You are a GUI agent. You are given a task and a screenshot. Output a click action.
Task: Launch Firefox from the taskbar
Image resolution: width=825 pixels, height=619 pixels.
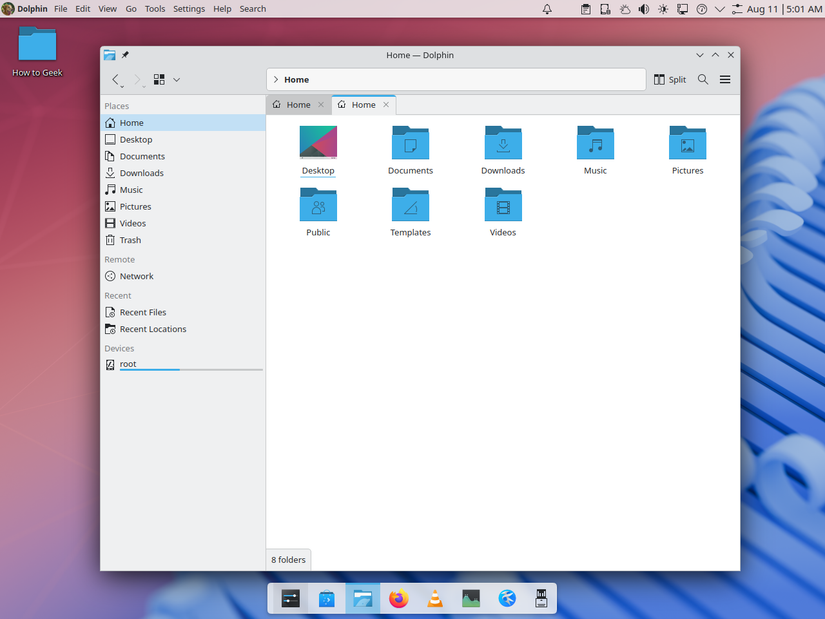[398, 598]
